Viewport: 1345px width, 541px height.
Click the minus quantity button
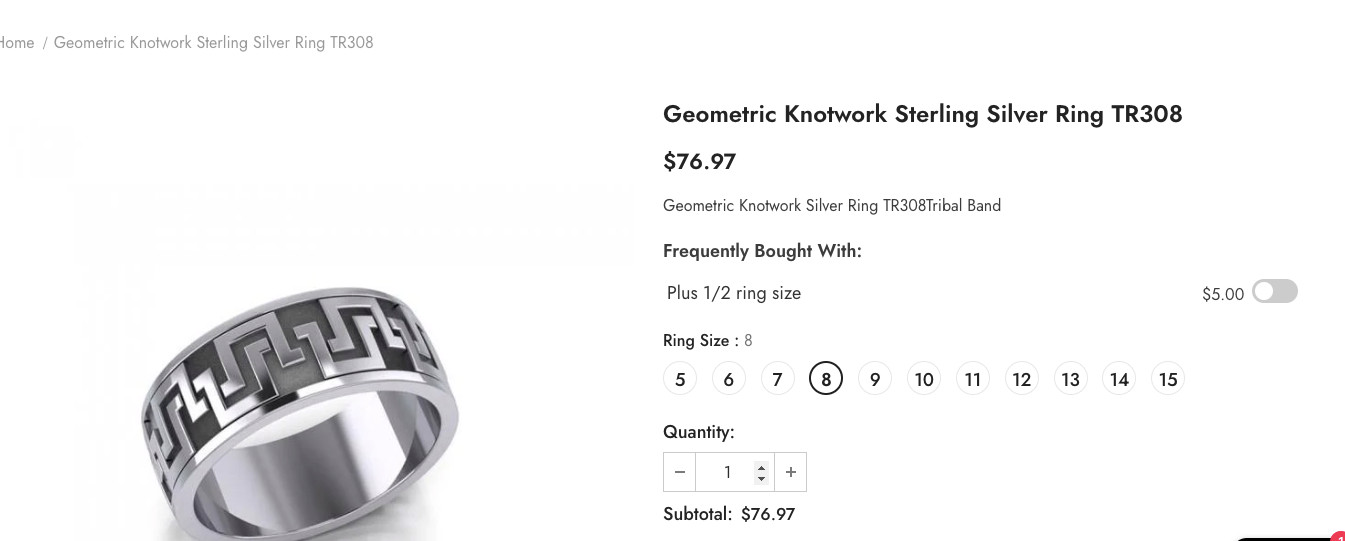[x=680, y=472]
